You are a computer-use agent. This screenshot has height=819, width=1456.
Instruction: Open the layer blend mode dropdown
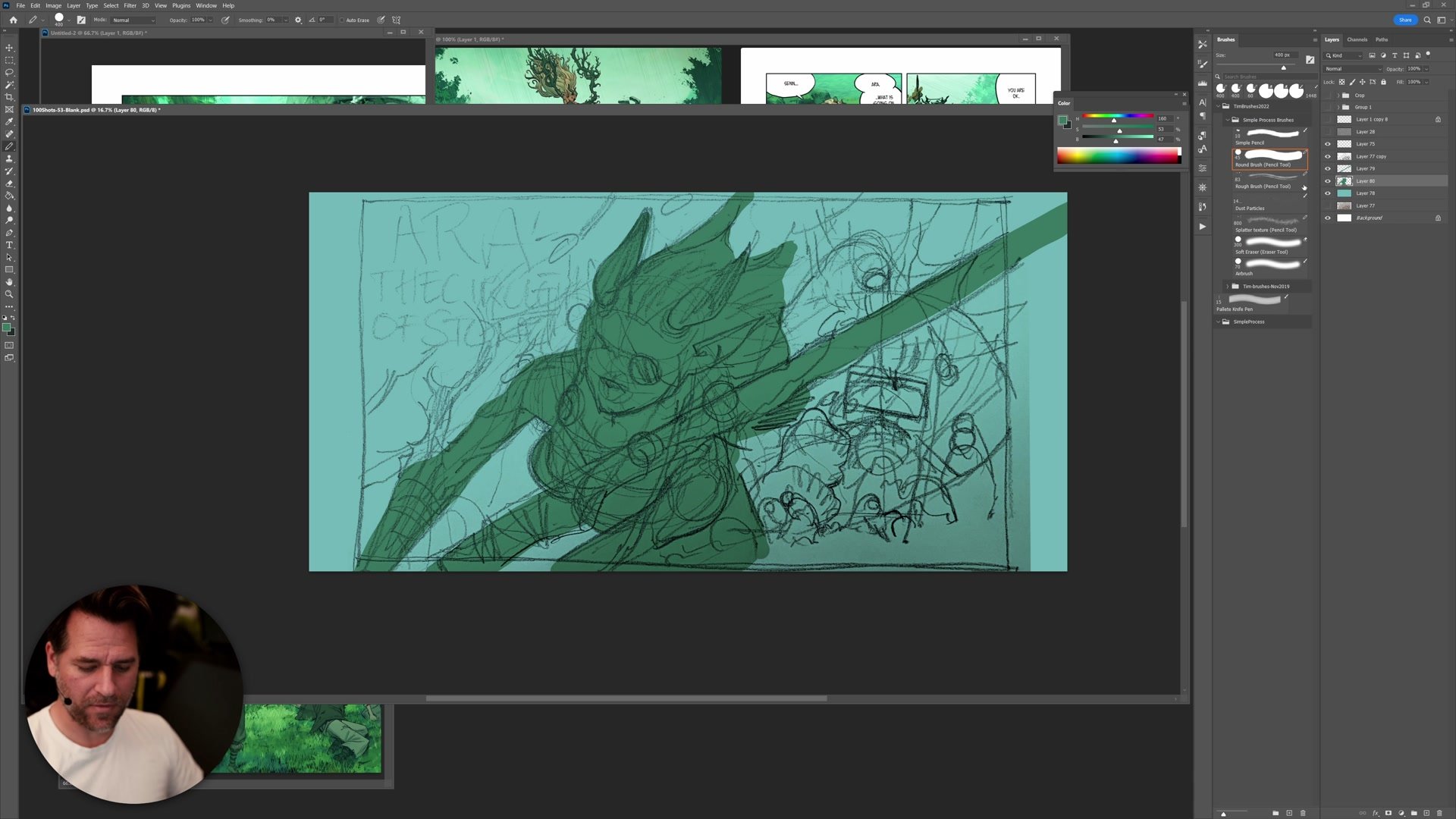coord(1353,69)
